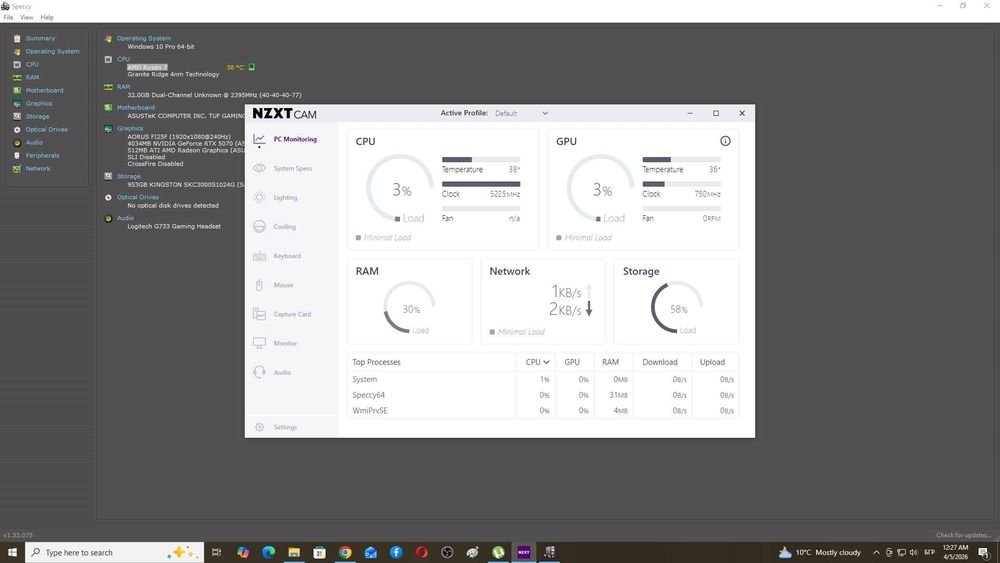
Task: Click the GPU info icon
Action: 725,141
